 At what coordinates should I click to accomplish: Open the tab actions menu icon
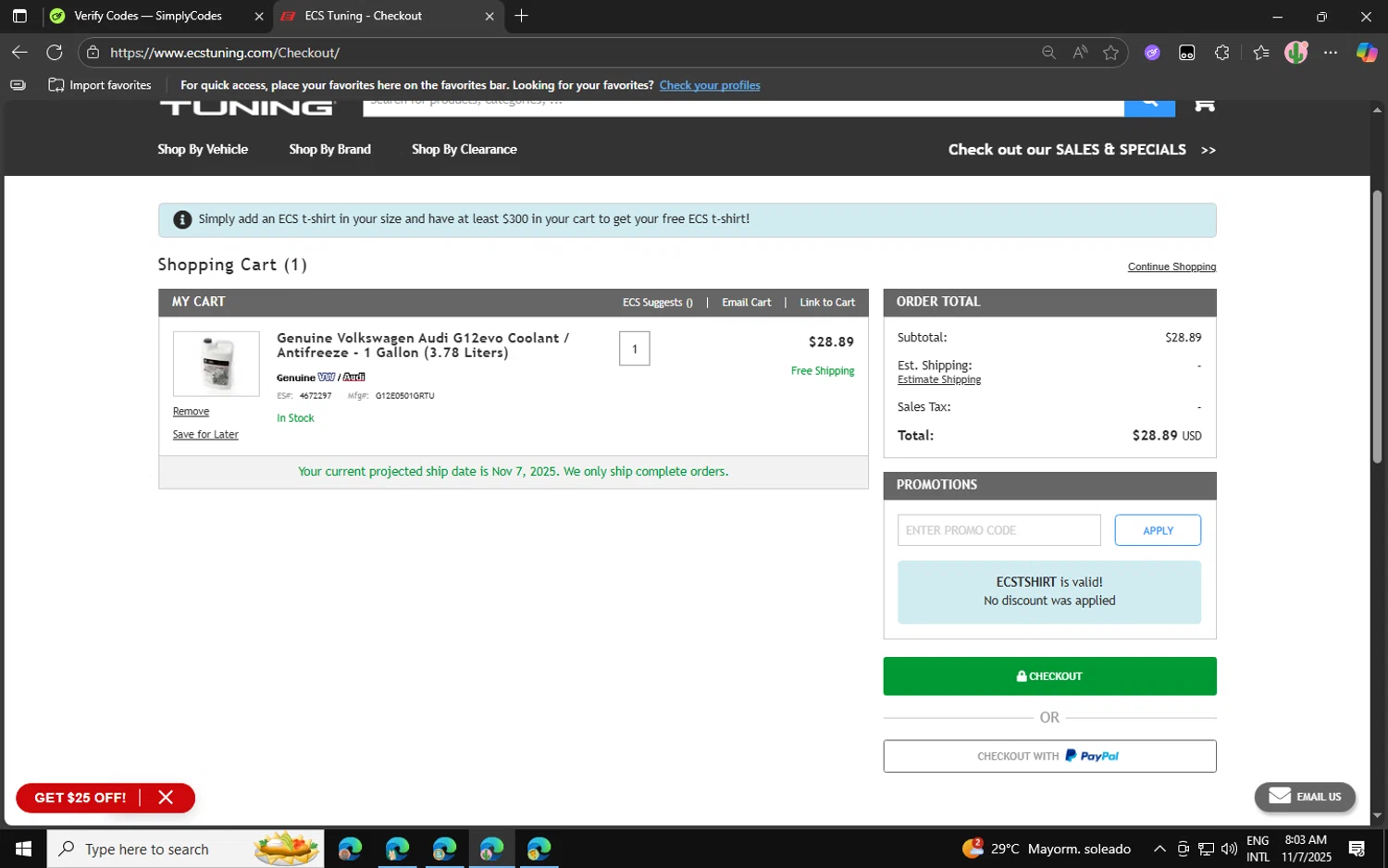(x=19, y=16)
